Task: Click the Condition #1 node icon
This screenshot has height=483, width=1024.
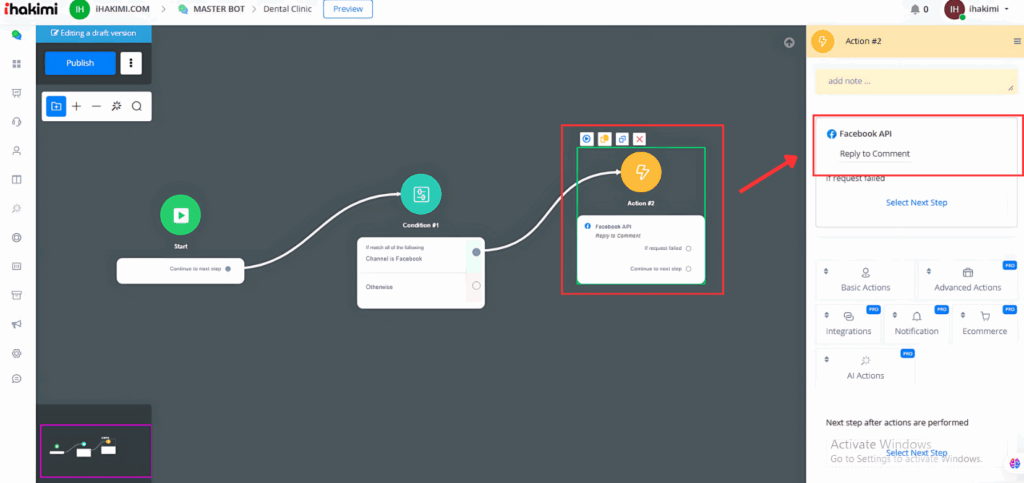Action: [x=421, y=193]
